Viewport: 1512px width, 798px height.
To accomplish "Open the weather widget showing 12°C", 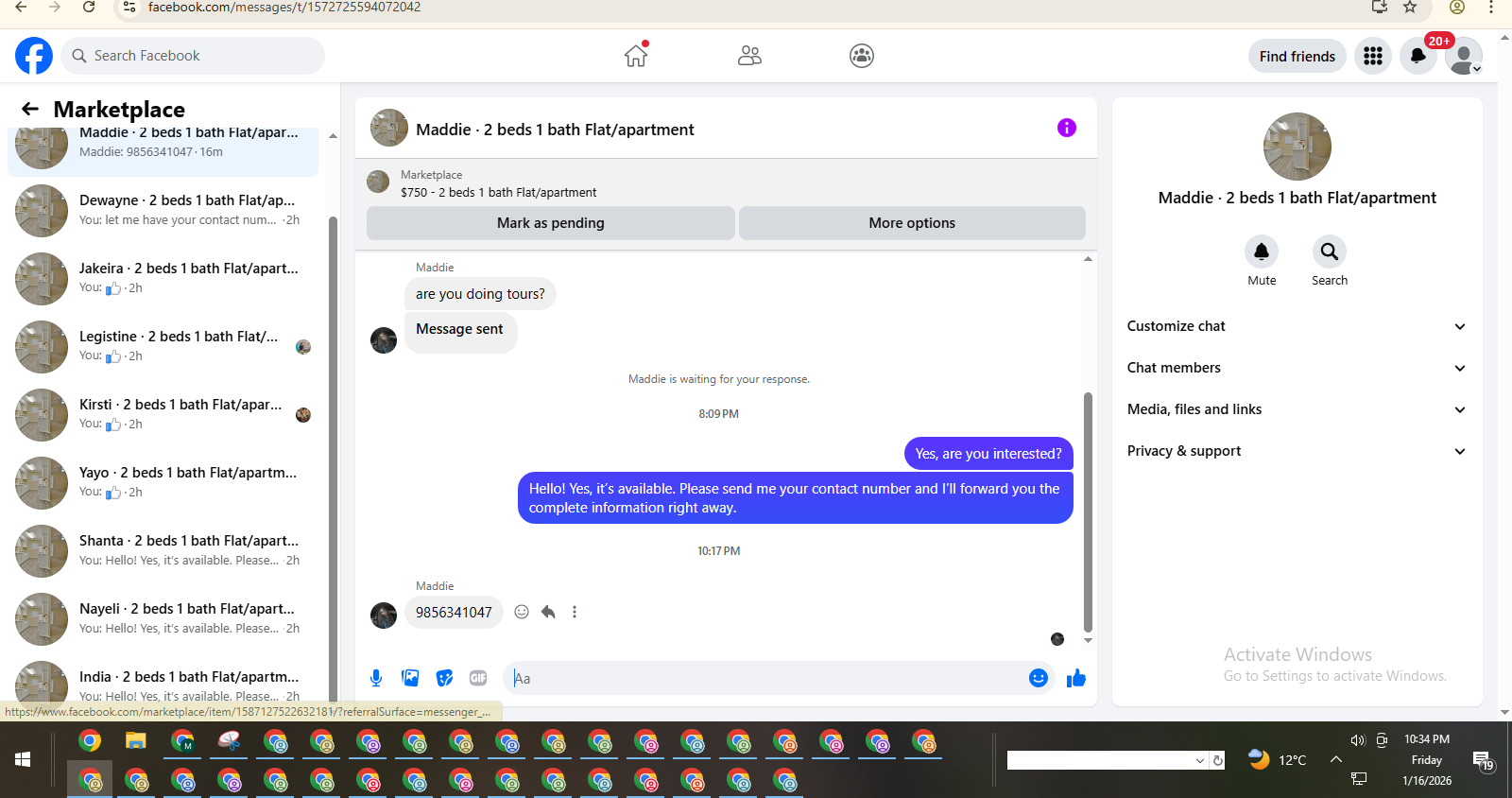I will (1277, 759).
